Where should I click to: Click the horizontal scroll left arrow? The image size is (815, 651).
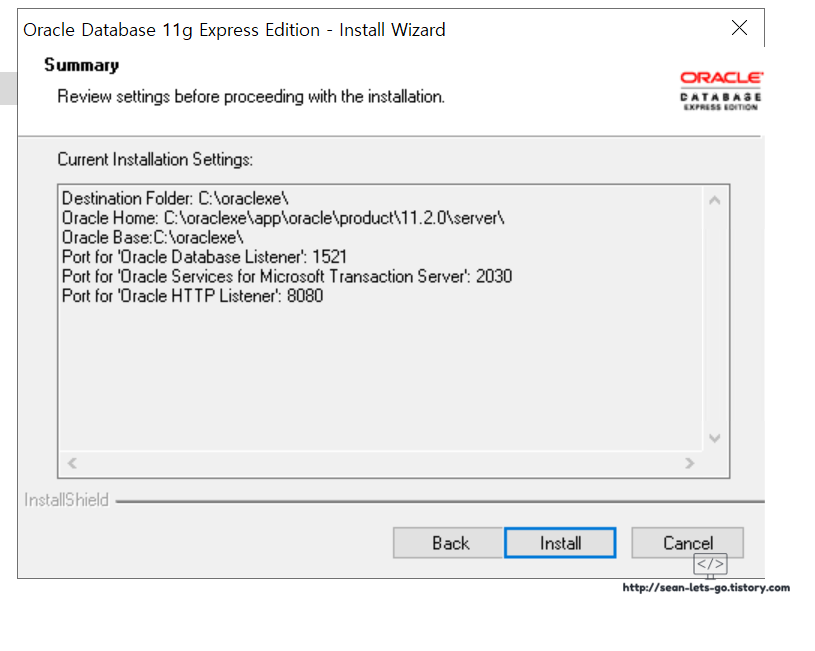click(72, 463)
